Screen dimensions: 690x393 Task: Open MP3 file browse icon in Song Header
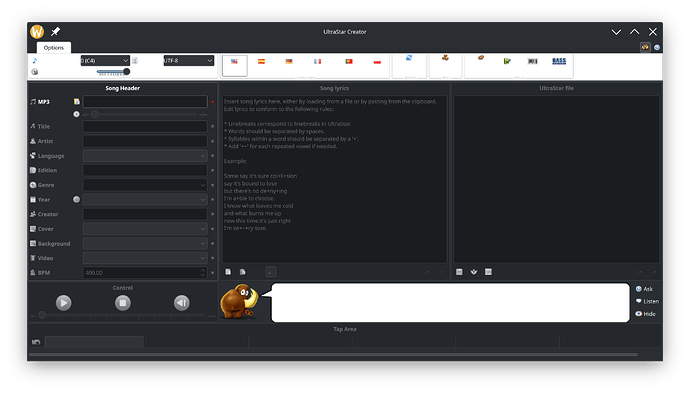(x=77, y=102)
